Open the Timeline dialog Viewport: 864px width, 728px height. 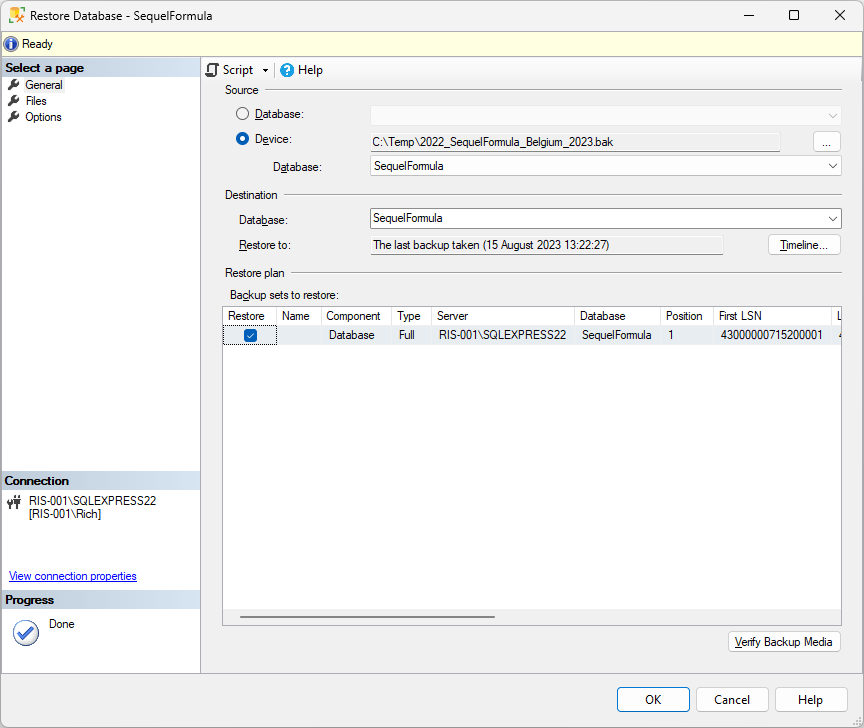[804, 245]
